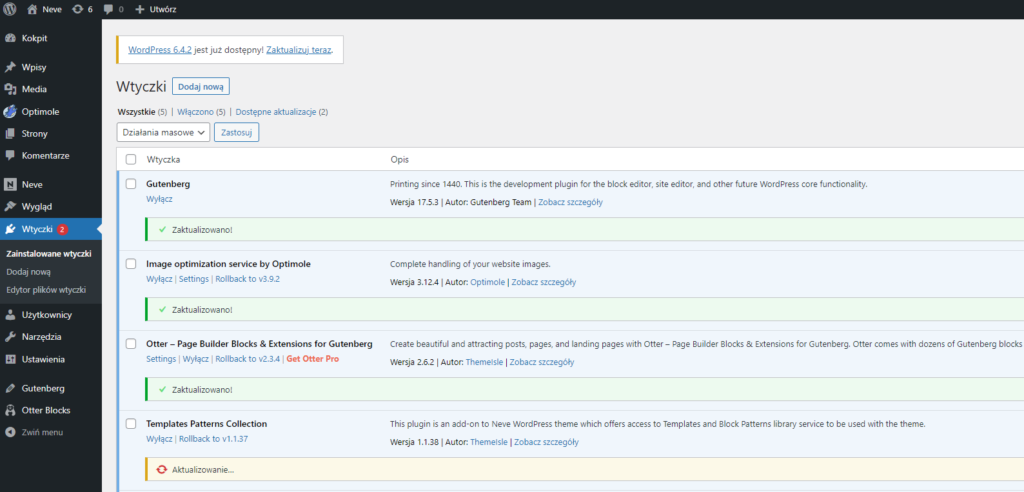Click the comments bubble icon in toolbar

pyautogui.click(x=108, y=9)
